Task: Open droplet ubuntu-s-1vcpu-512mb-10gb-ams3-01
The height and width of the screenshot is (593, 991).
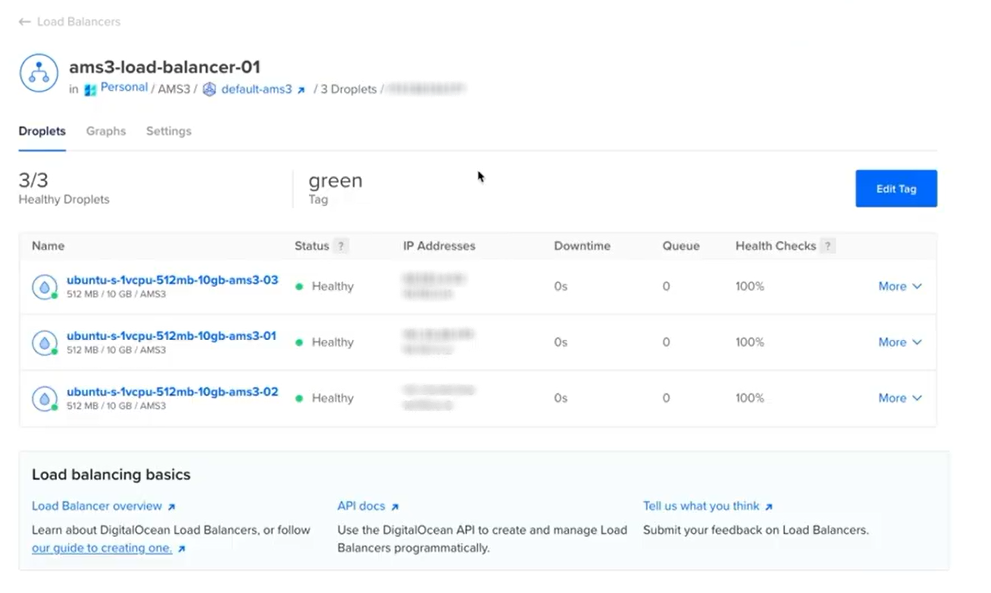Action: 171,336
